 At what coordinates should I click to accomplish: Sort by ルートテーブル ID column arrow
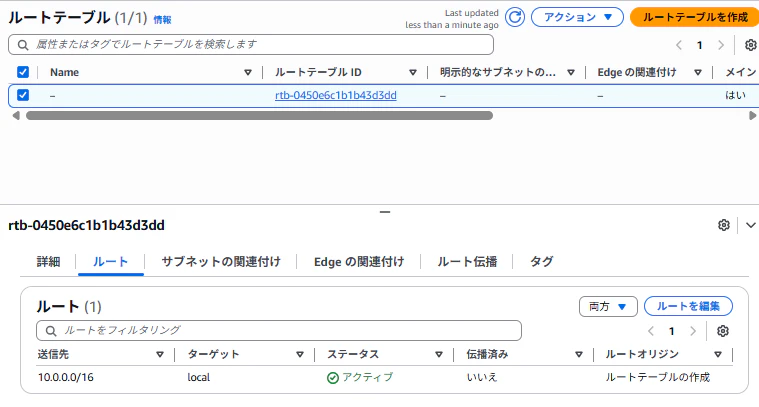[x=413, y=73]
